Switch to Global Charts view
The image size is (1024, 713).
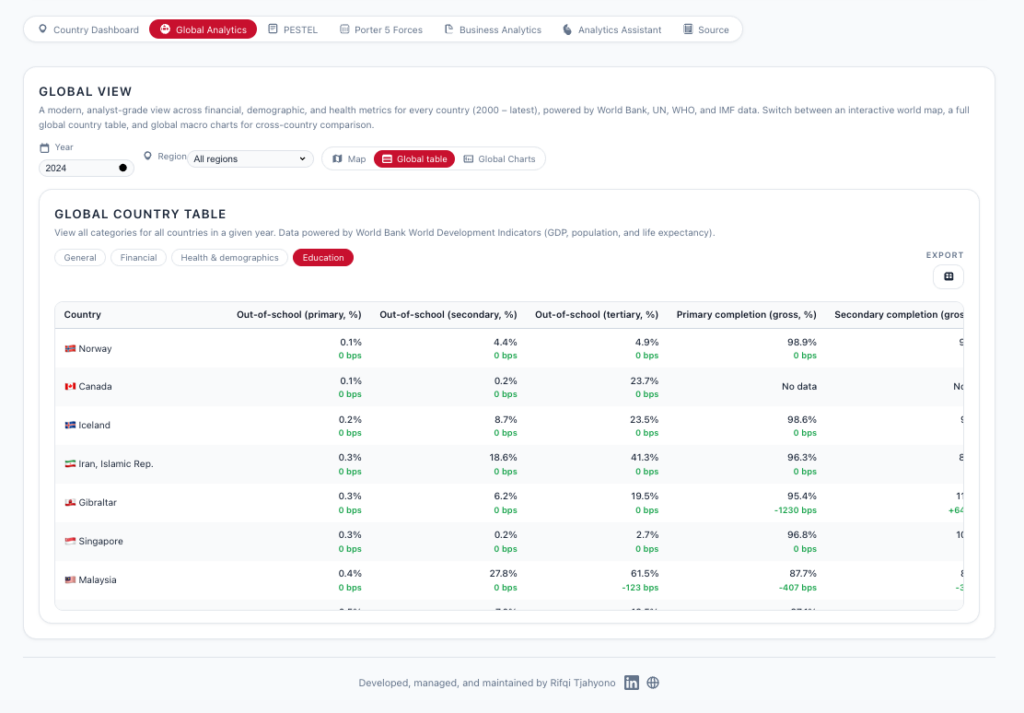click(499, 159)
